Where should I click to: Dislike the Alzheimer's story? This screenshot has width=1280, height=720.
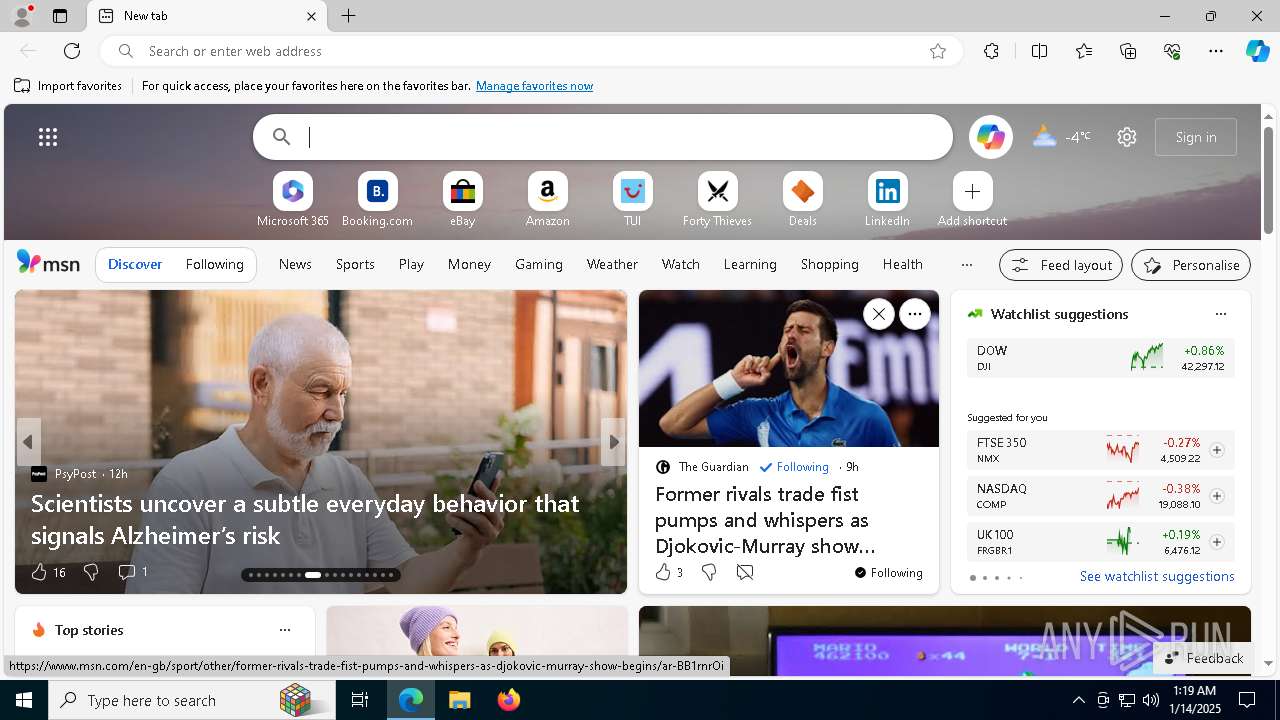[x=91, y=572]
